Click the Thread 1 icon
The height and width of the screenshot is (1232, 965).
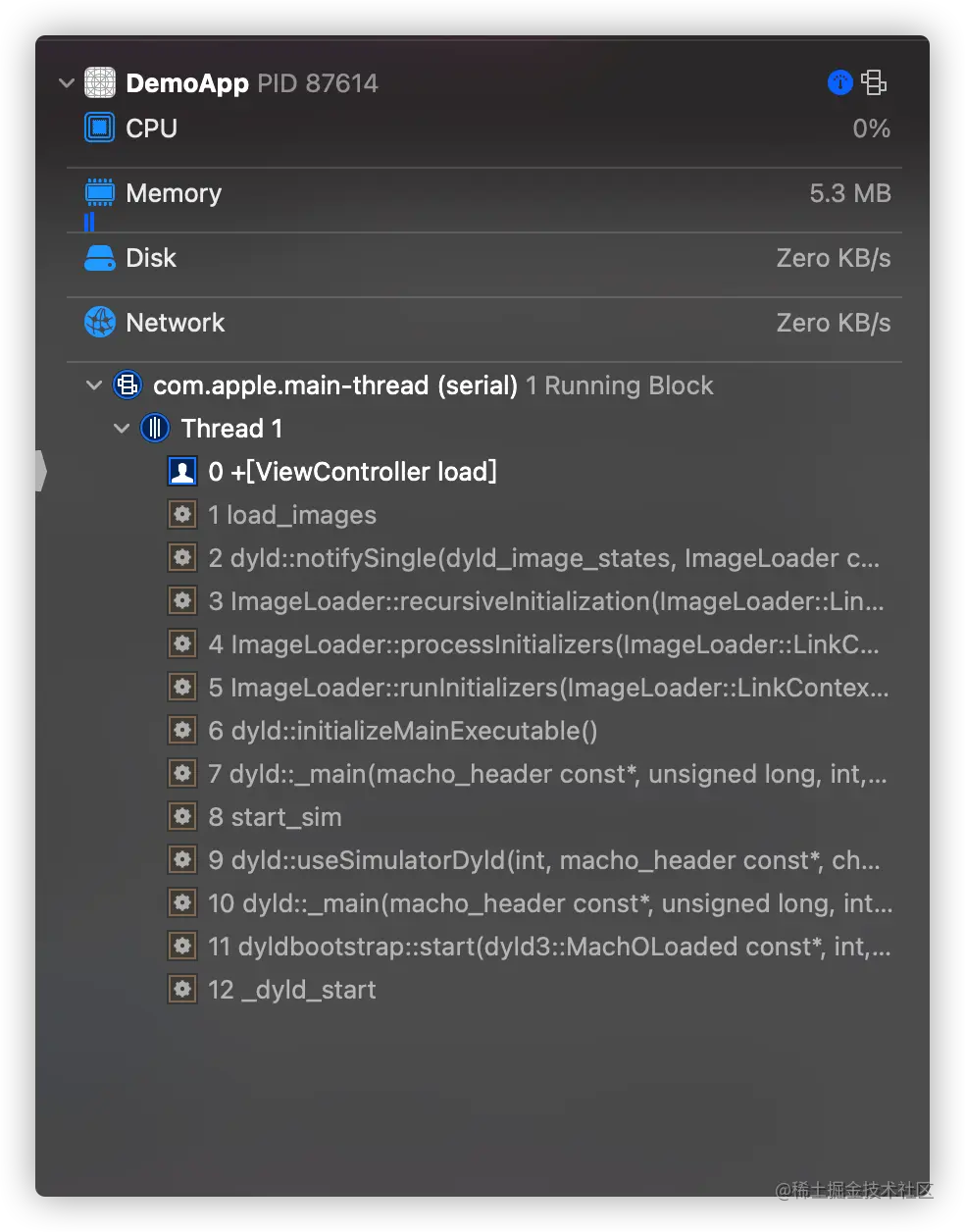pos(155,429)
